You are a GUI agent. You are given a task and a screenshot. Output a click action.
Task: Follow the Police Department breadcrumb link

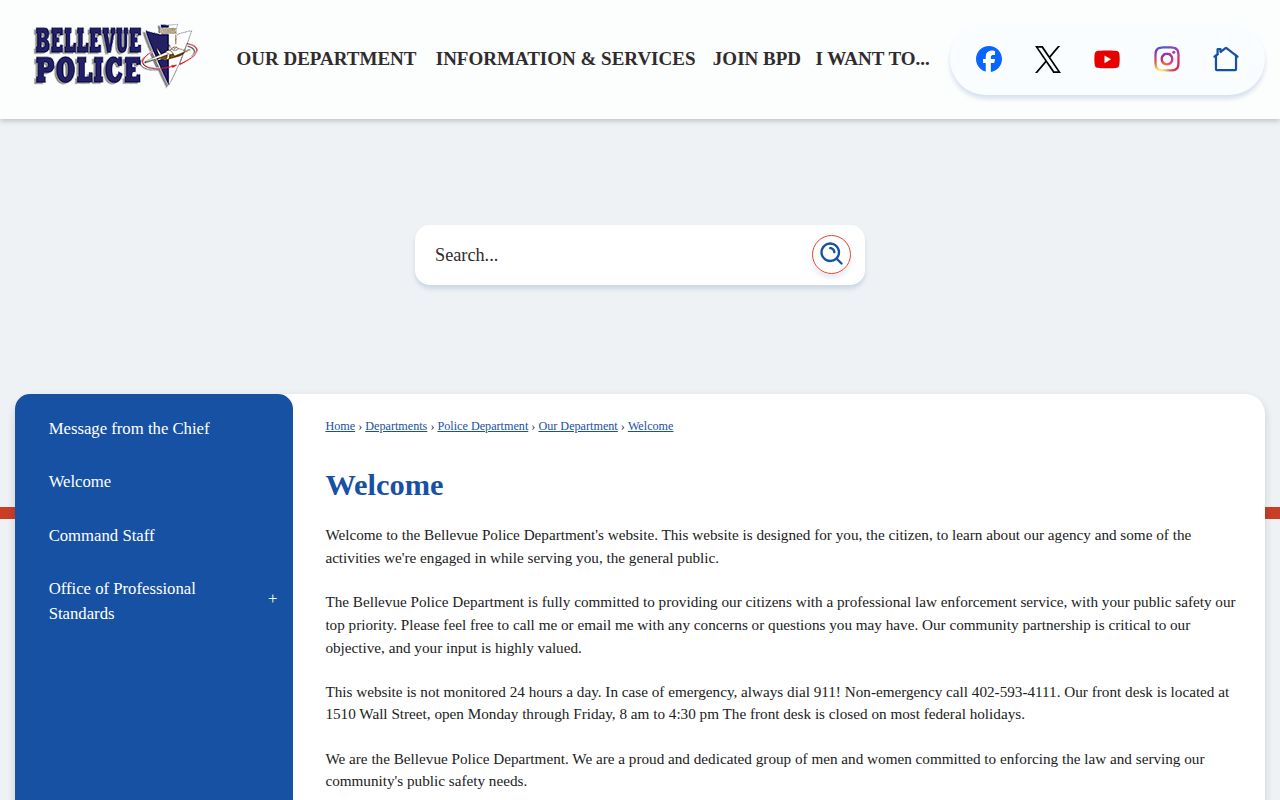pyautogui.click(x=483, y=426)
